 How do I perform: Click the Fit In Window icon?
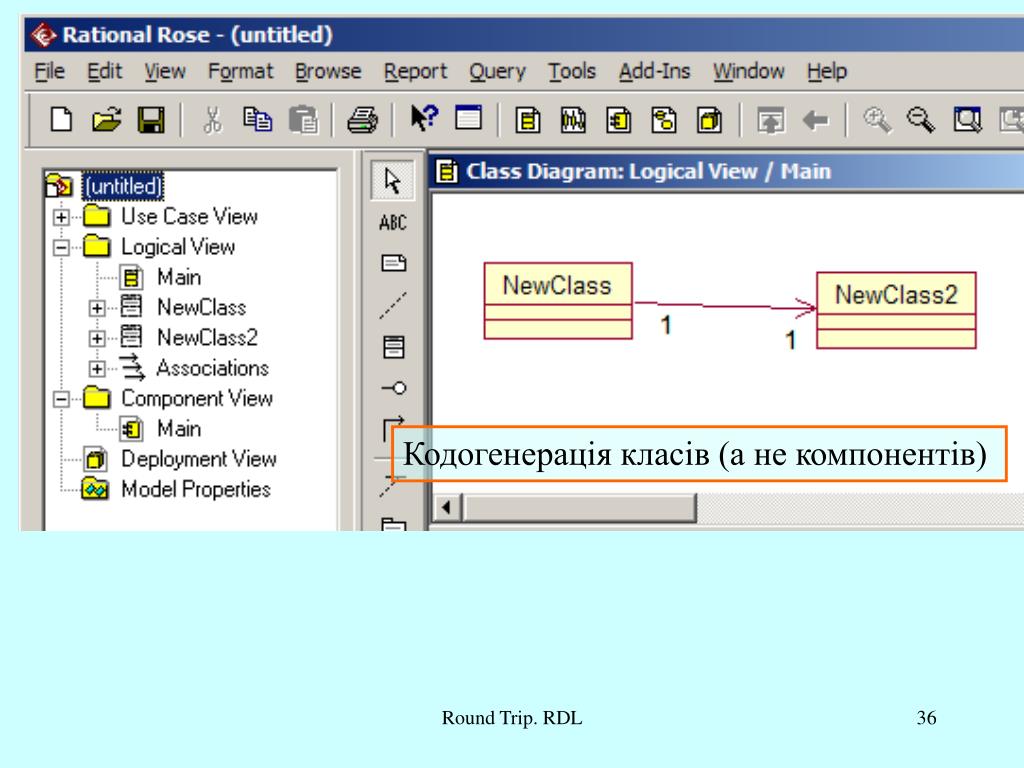pos(967,120)
